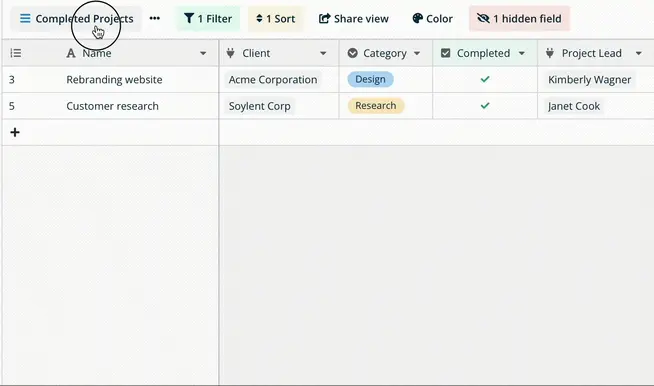Open the 1 Filter panel
This screenshot has width=654, height=386.
208,19
